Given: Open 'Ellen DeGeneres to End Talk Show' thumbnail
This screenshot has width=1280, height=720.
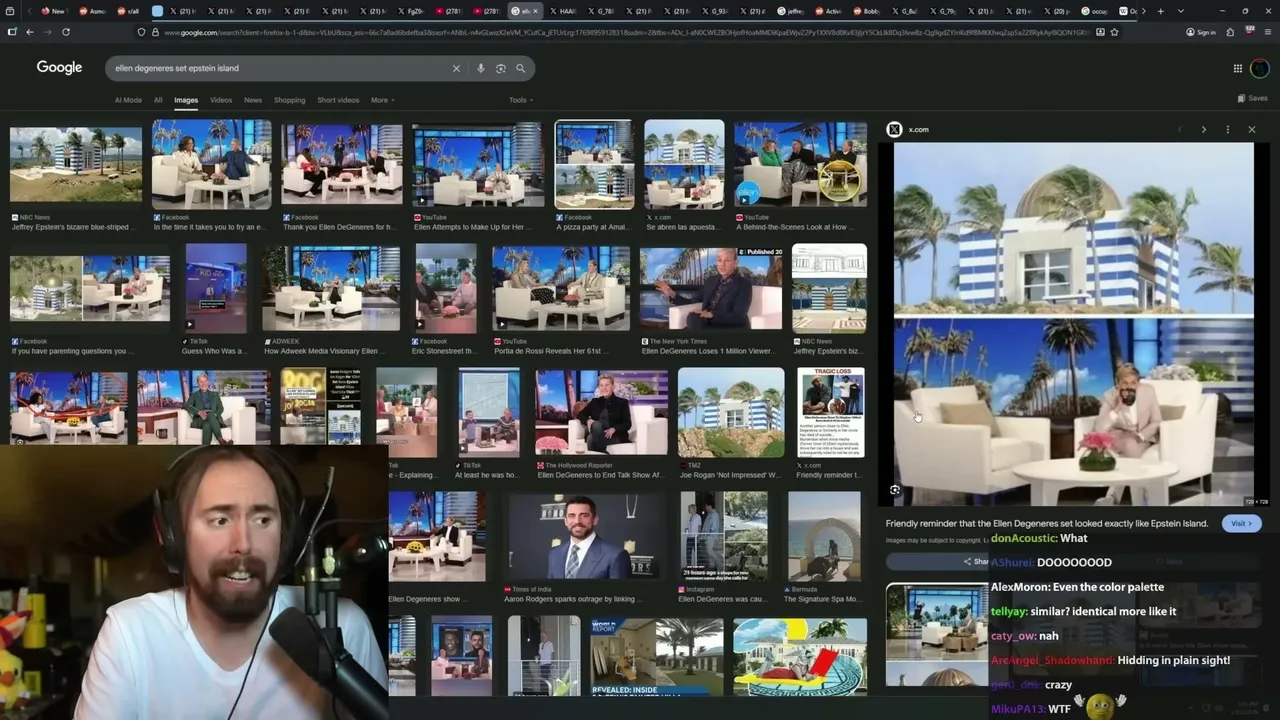Looking at the screenshot, I should click(x=601, y=412).
